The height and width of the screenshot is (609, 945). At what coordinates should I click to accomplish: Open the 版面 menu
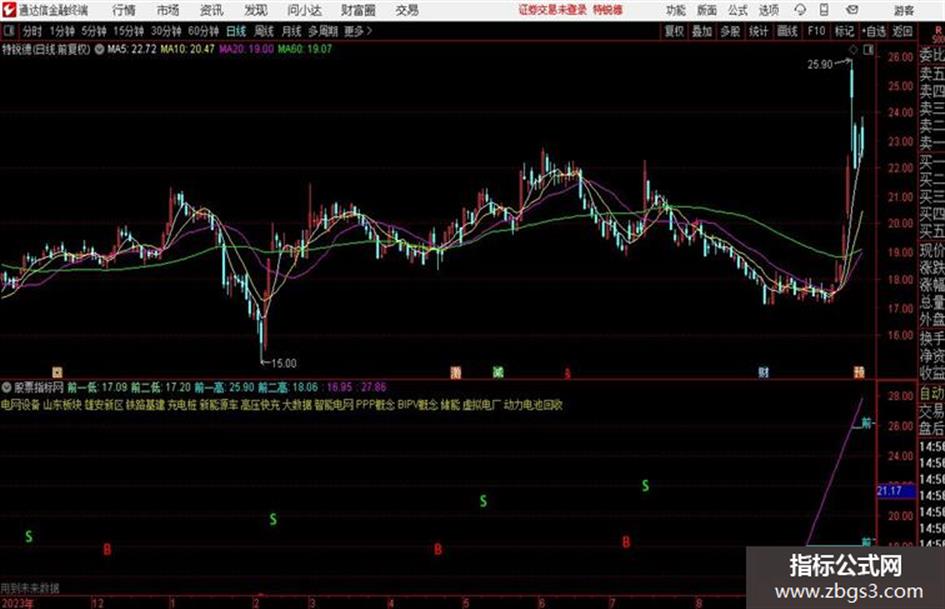point(706,10)
